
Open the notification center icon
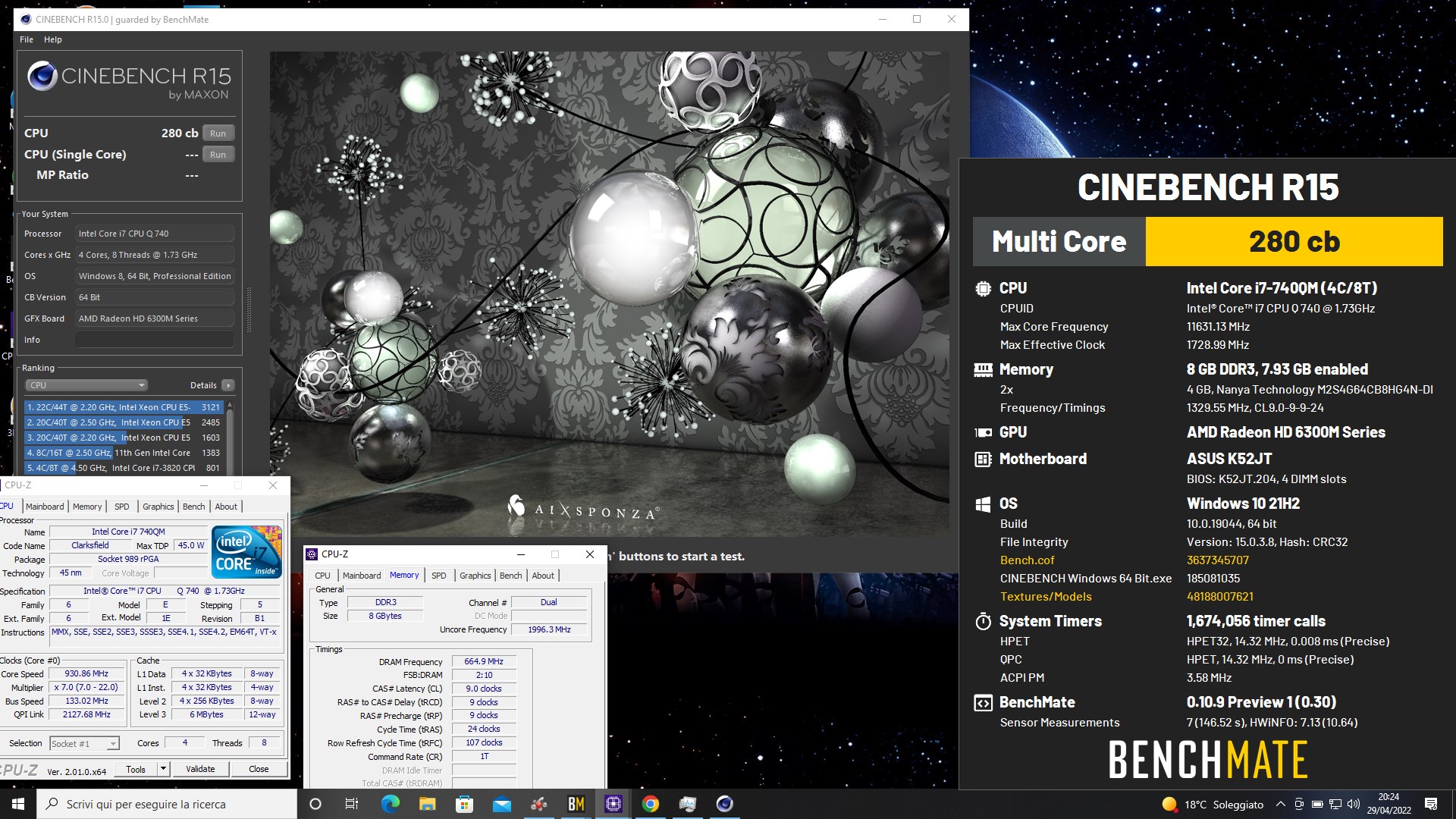(x=1431, y=804)
